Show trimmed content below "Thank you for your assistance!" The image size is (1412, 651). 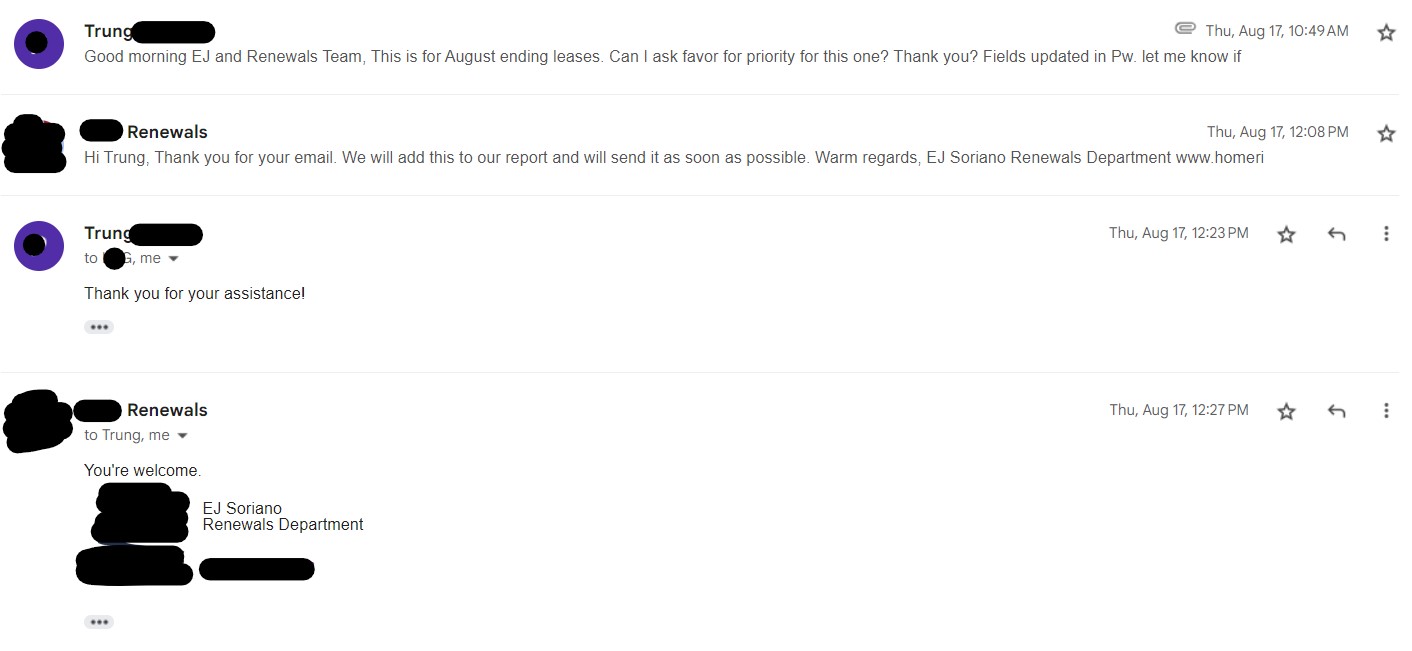pos(99,327)
